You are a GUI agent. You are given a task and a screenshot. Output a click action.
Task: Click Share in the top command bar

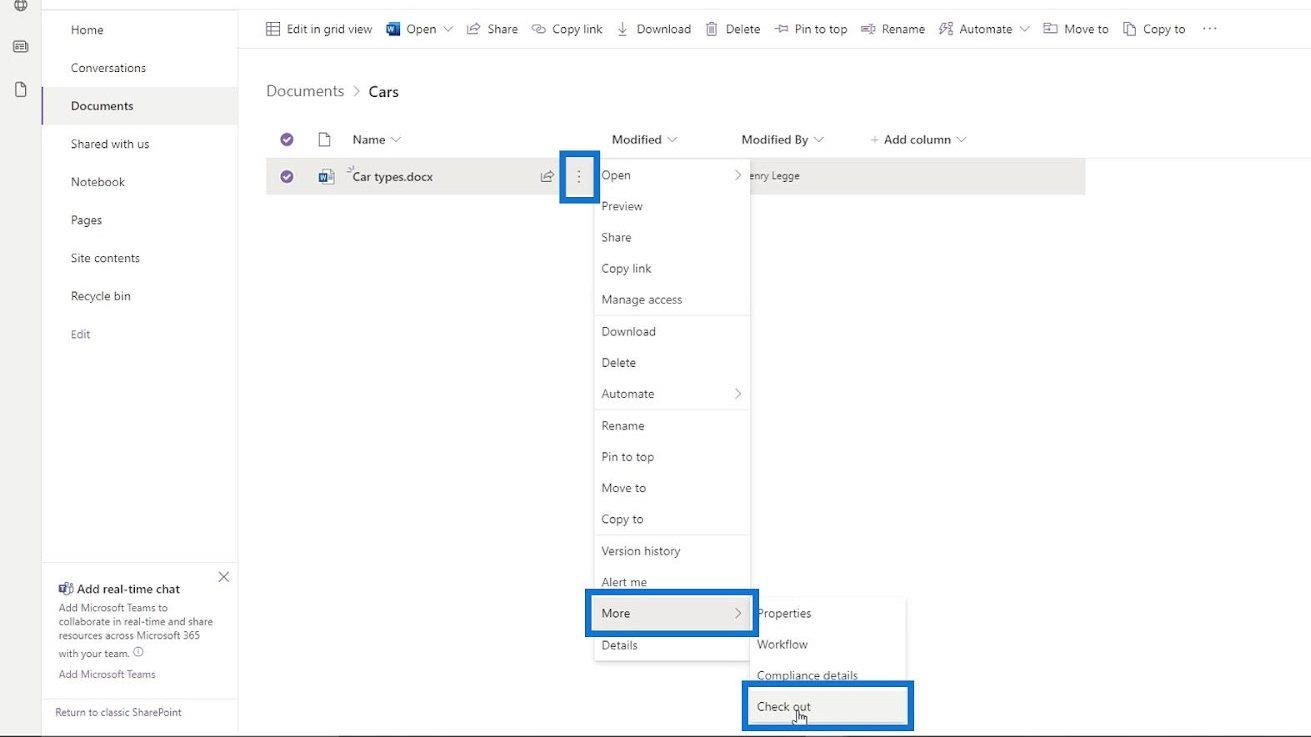click(492, 29)
